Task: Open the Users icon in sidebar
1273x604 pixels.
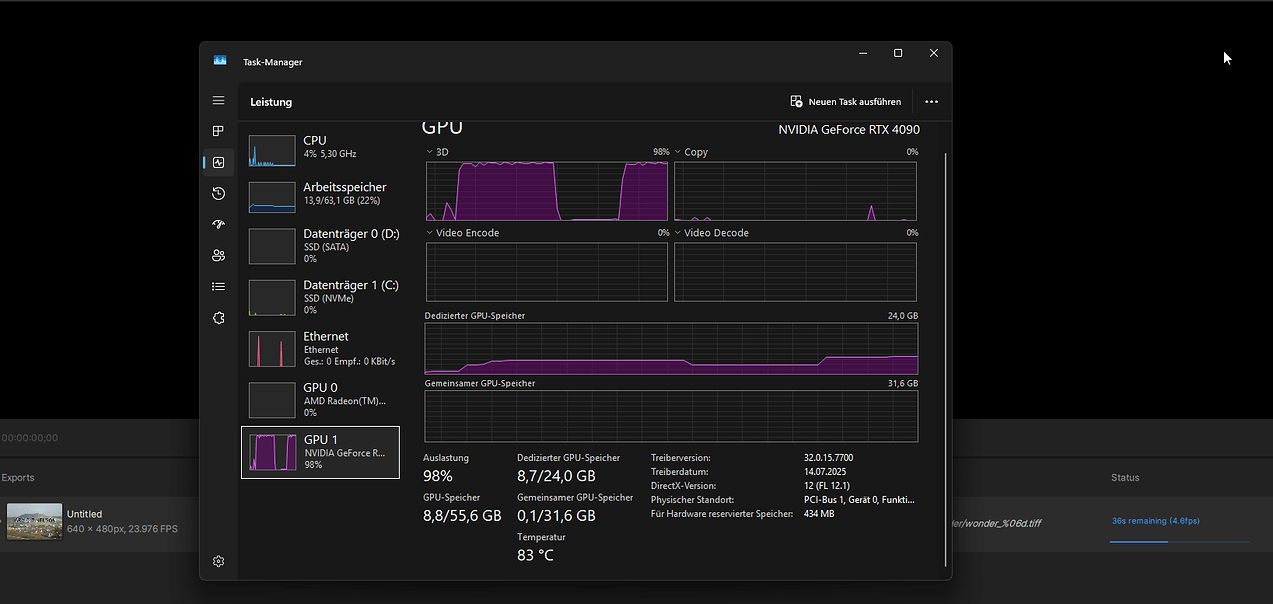Action: [x=218, y=255]
